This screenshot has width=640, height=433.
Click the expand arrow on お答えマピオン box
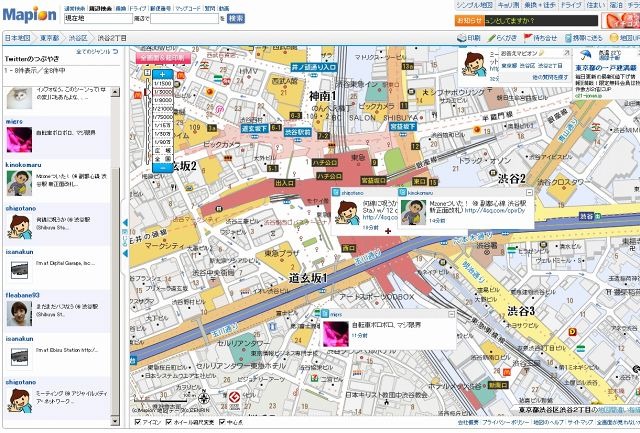(567, 53)
